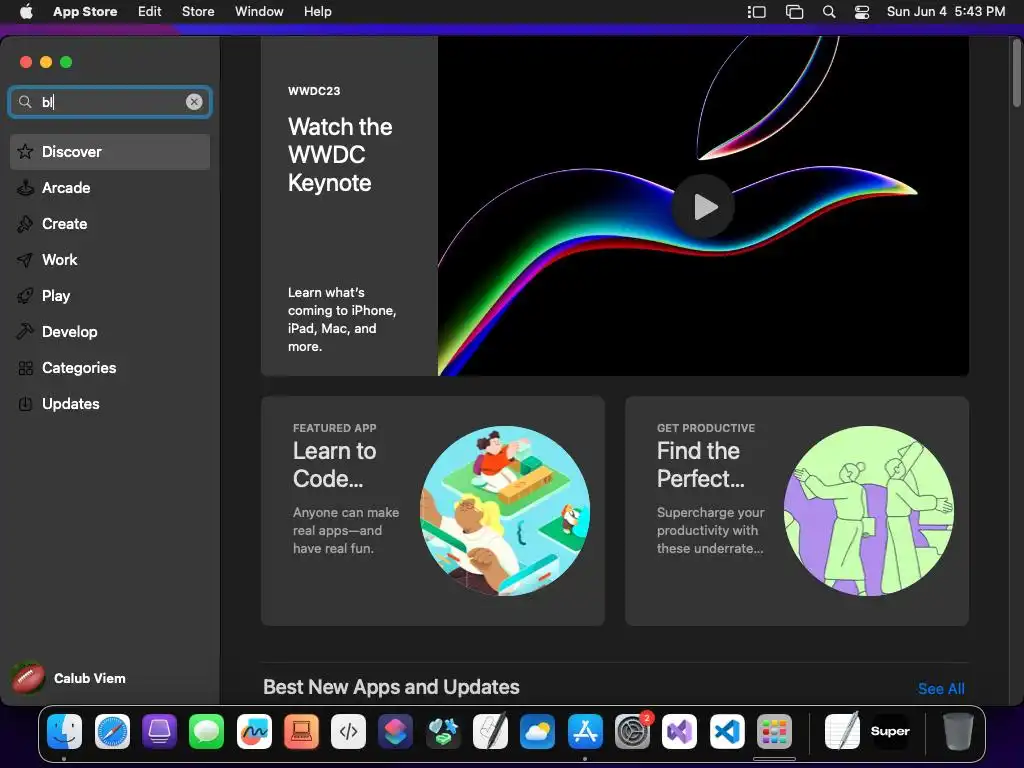Open Control Center in the menu bar
The image size is (1024, 768).
click(x=862, y=12)
